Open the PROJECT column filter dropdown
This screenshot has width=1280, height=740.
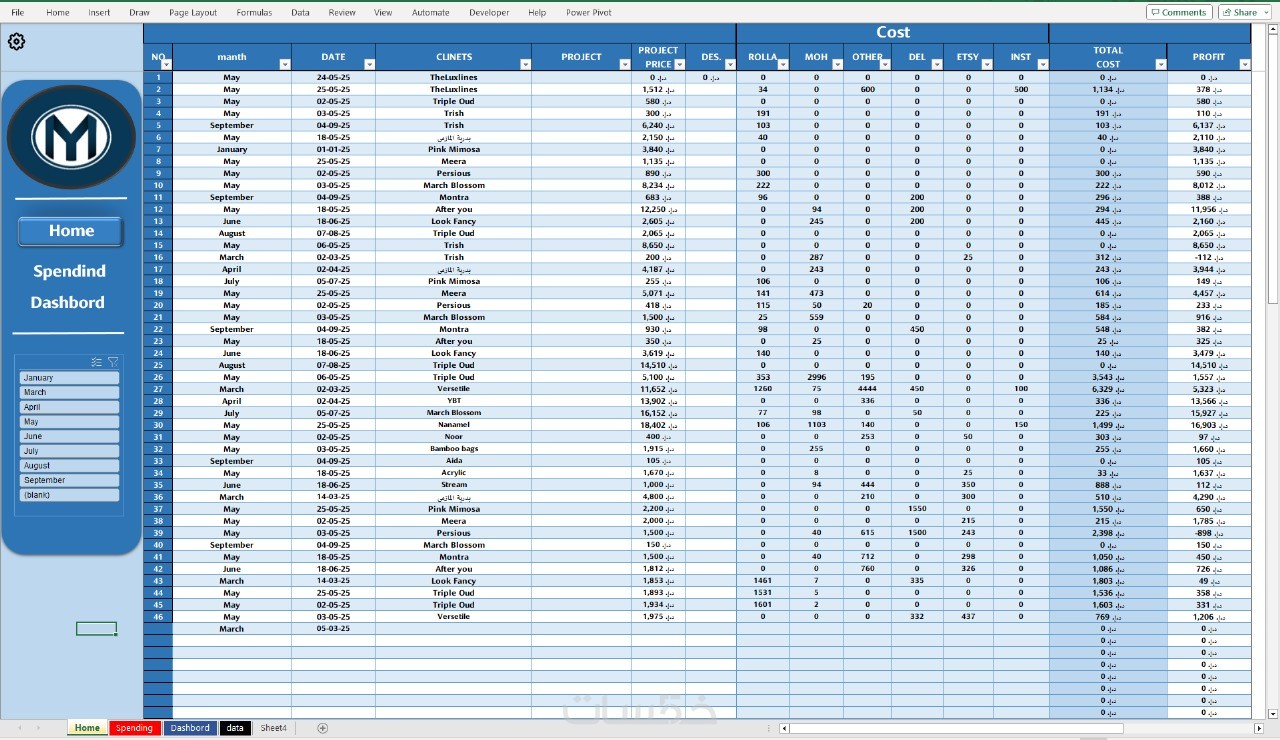click(624, 64)
